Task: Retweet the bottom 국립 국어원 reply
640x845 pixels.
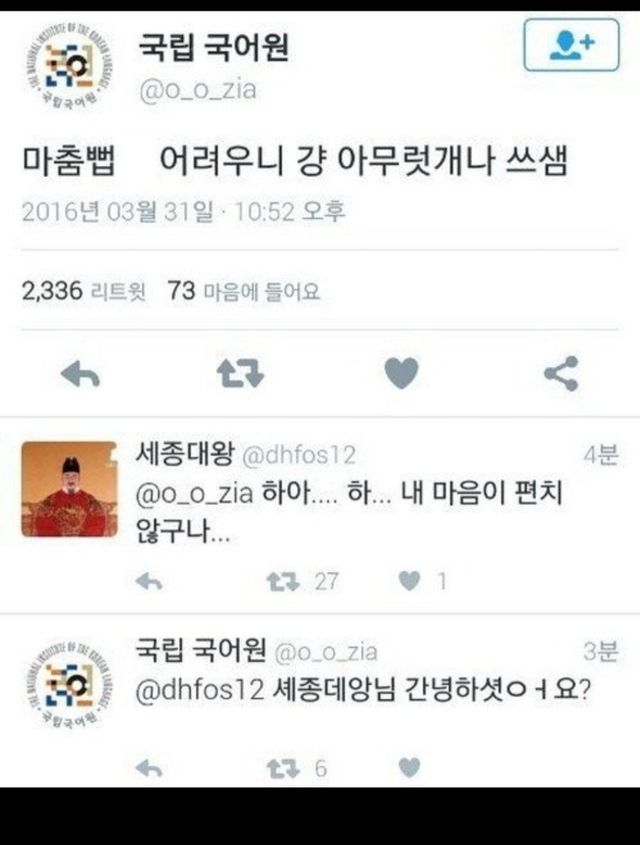Action: click(x=283, y=768)
